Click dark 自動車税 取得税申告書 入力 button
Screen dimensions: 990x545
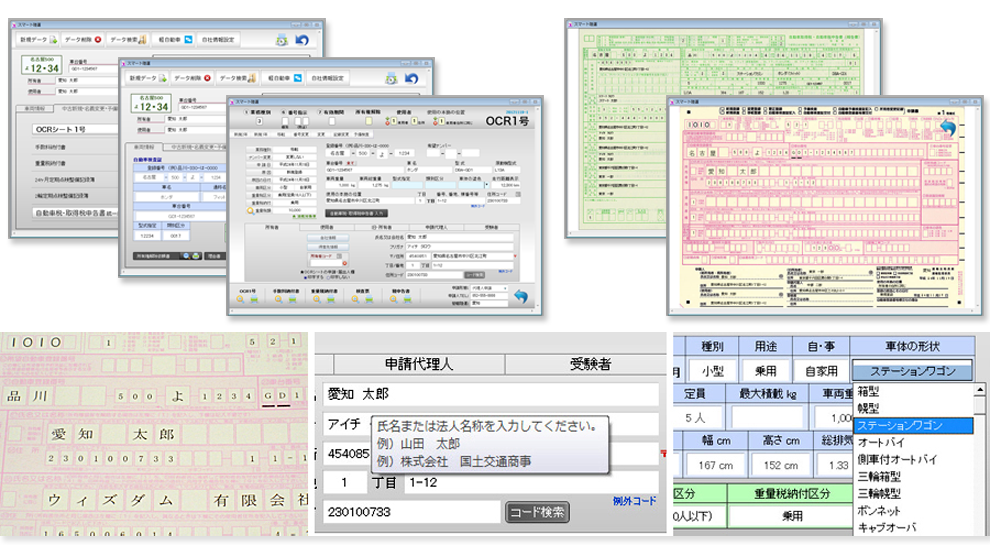pyautogui.click(x=357, y=213)
